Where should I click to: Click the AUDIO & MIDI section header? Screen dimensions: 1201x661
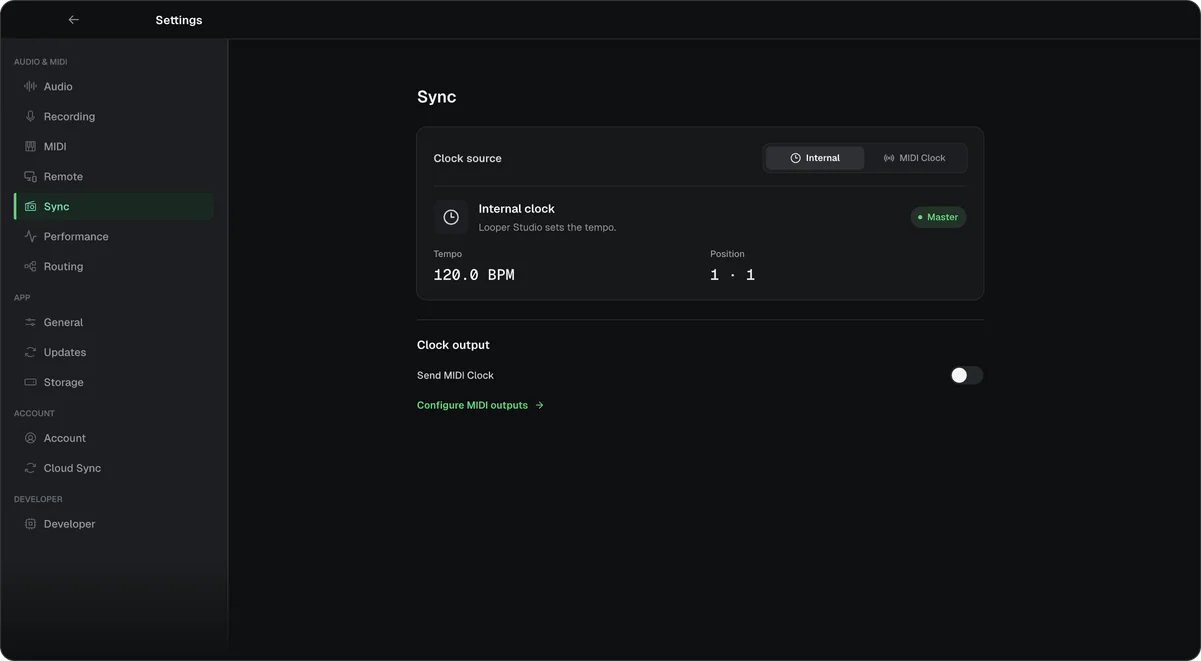41,62
